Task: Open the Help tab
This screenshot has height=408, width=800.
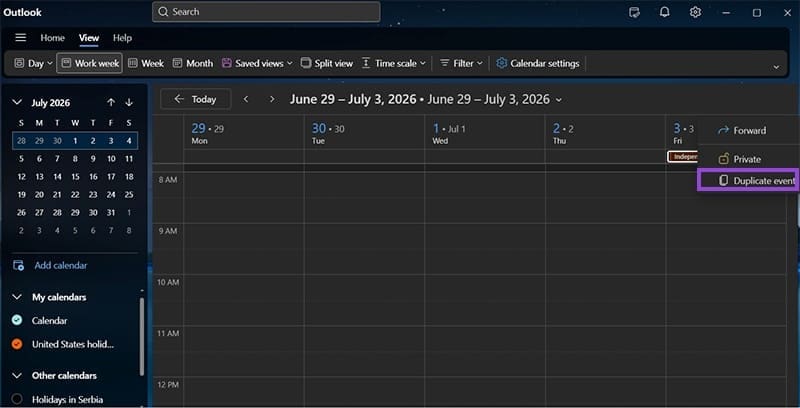Action: click(x=122, y=38)
